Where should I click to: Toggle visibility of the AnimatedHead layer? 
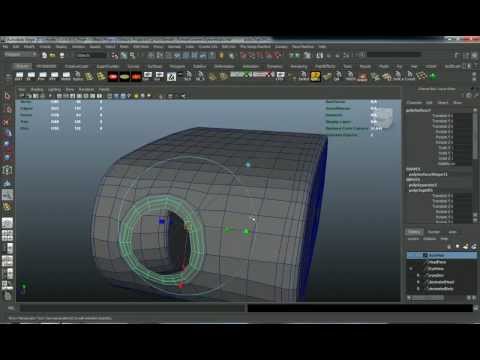click(x=418, y=282)
